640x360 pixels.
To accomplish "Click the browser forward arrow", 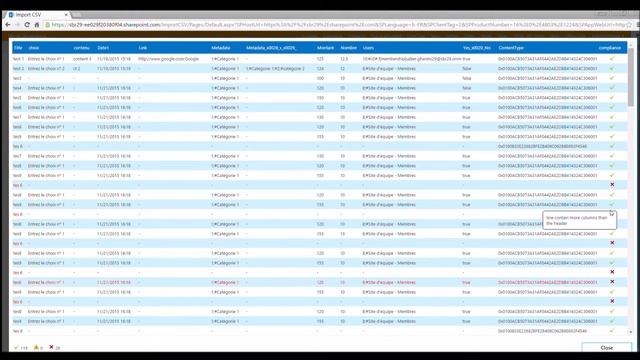I will pyautogui.click(x=17, y=25).
